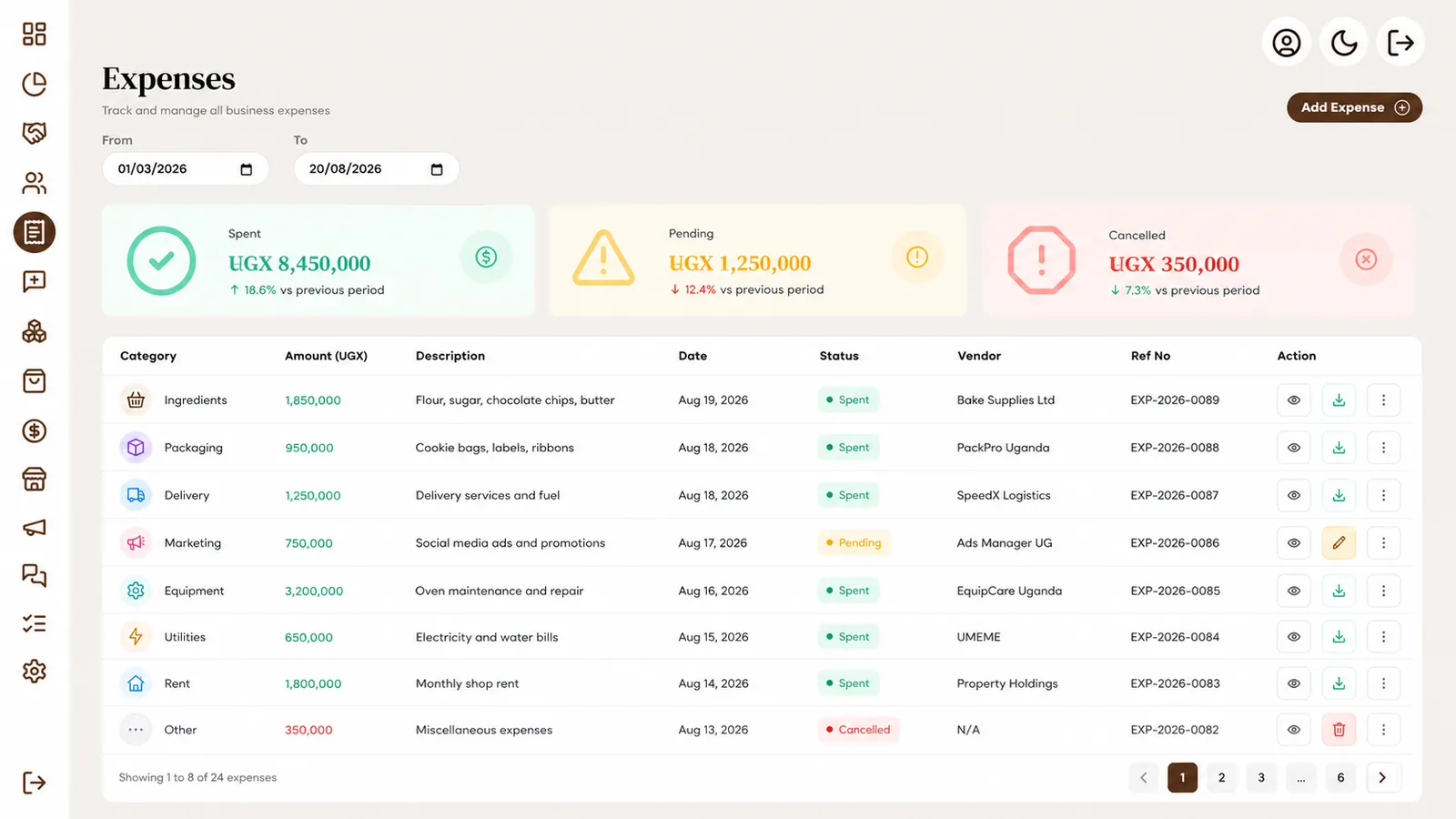Edit the pending Marketing expense
The image size is (1456, 819).
pyautogui.click(x=1339, y=543)
